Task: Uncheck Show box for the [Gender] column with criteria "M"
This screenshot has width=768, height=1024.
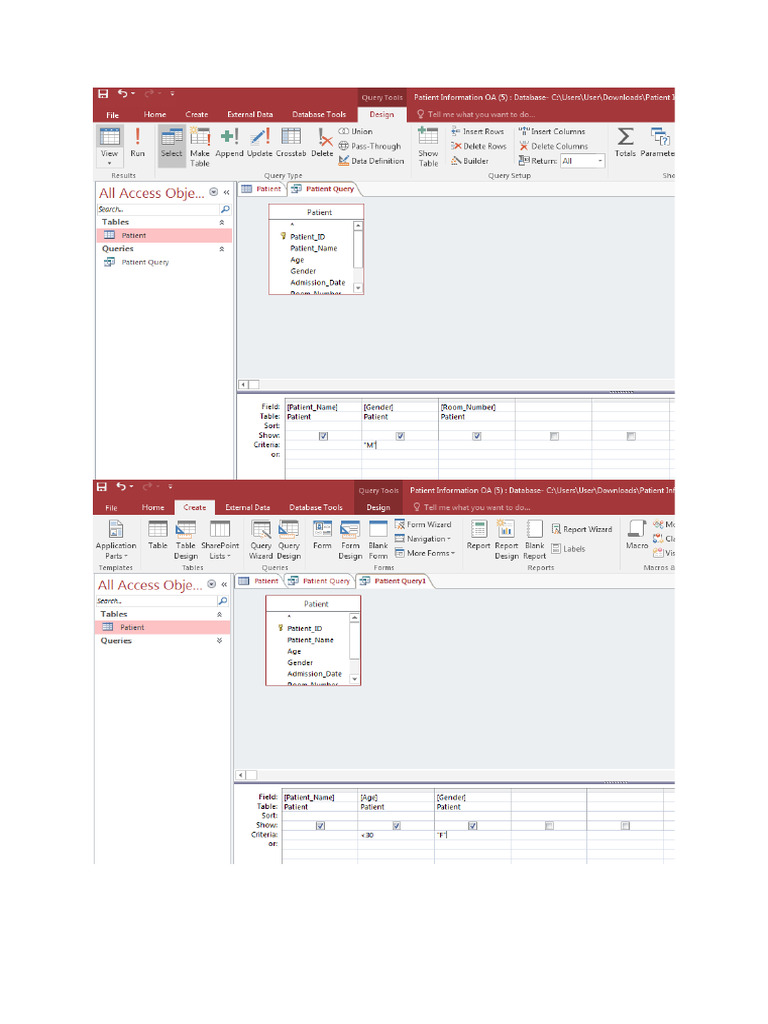Action: coord(400,436)
